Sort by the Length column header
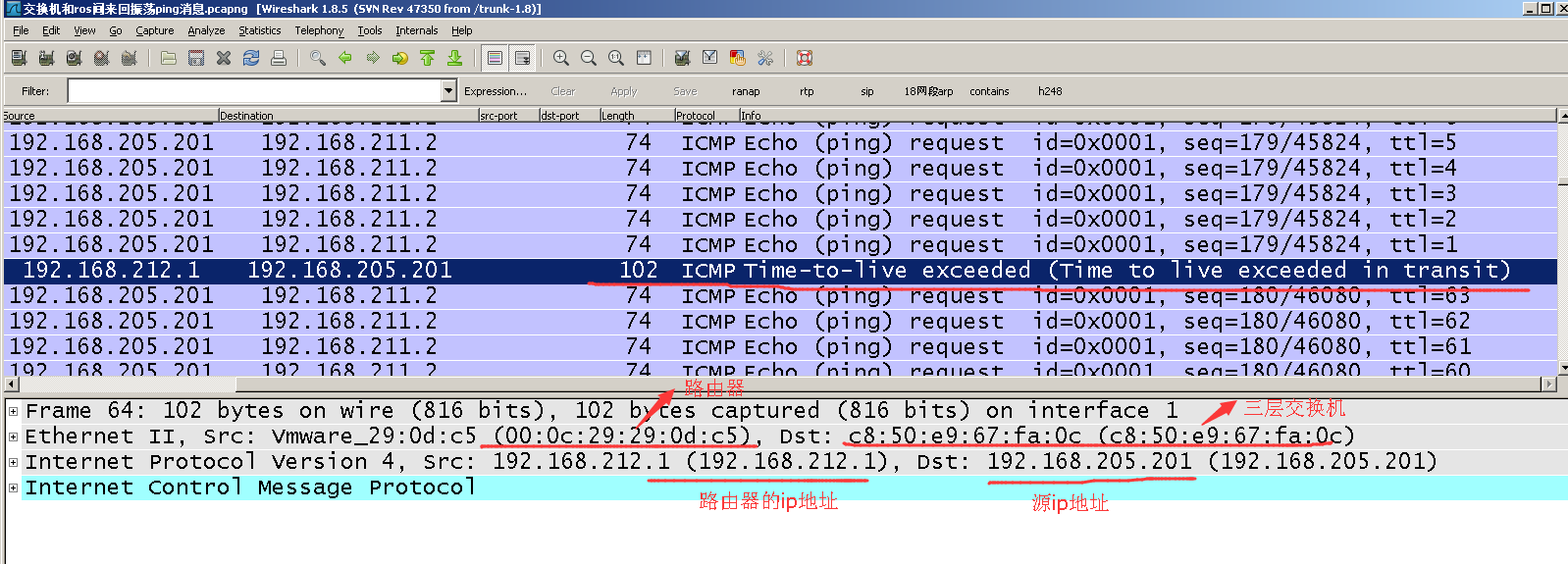1568x564 pixels. pyautogui.click(x=636, y=115)
